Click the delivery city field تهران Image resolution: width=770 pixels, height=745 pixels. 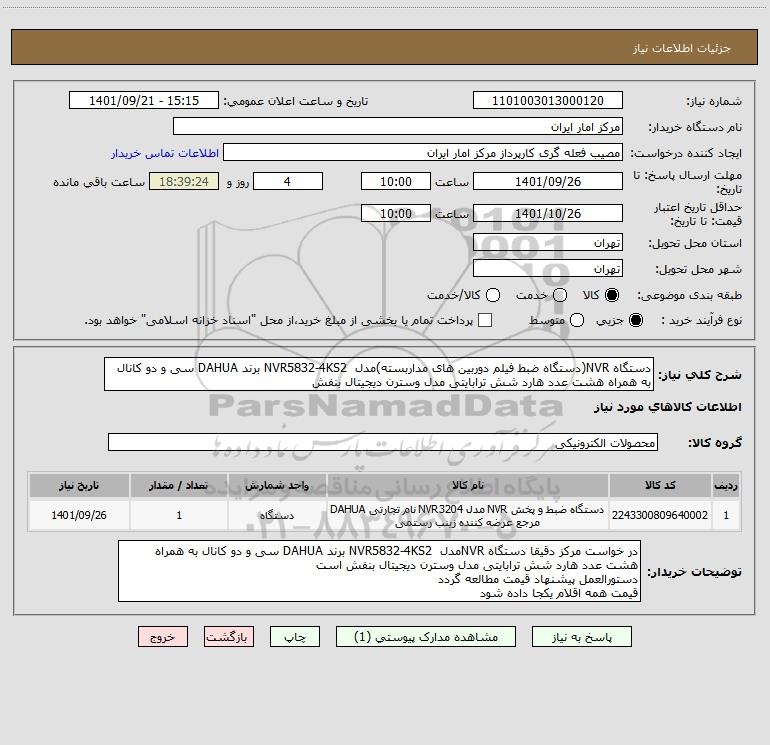pyautogui.click(x=548, y=269)
